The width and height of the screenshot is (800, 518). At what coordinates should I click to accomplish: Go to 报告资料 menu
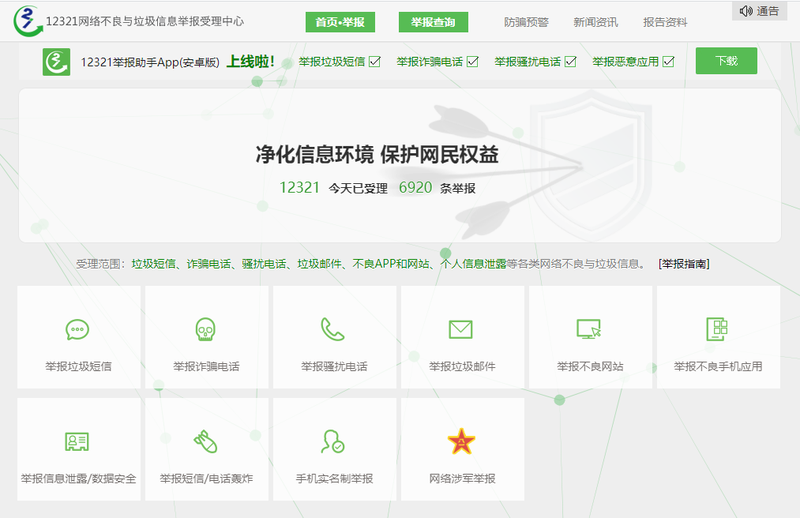click(x=665, y=22)
